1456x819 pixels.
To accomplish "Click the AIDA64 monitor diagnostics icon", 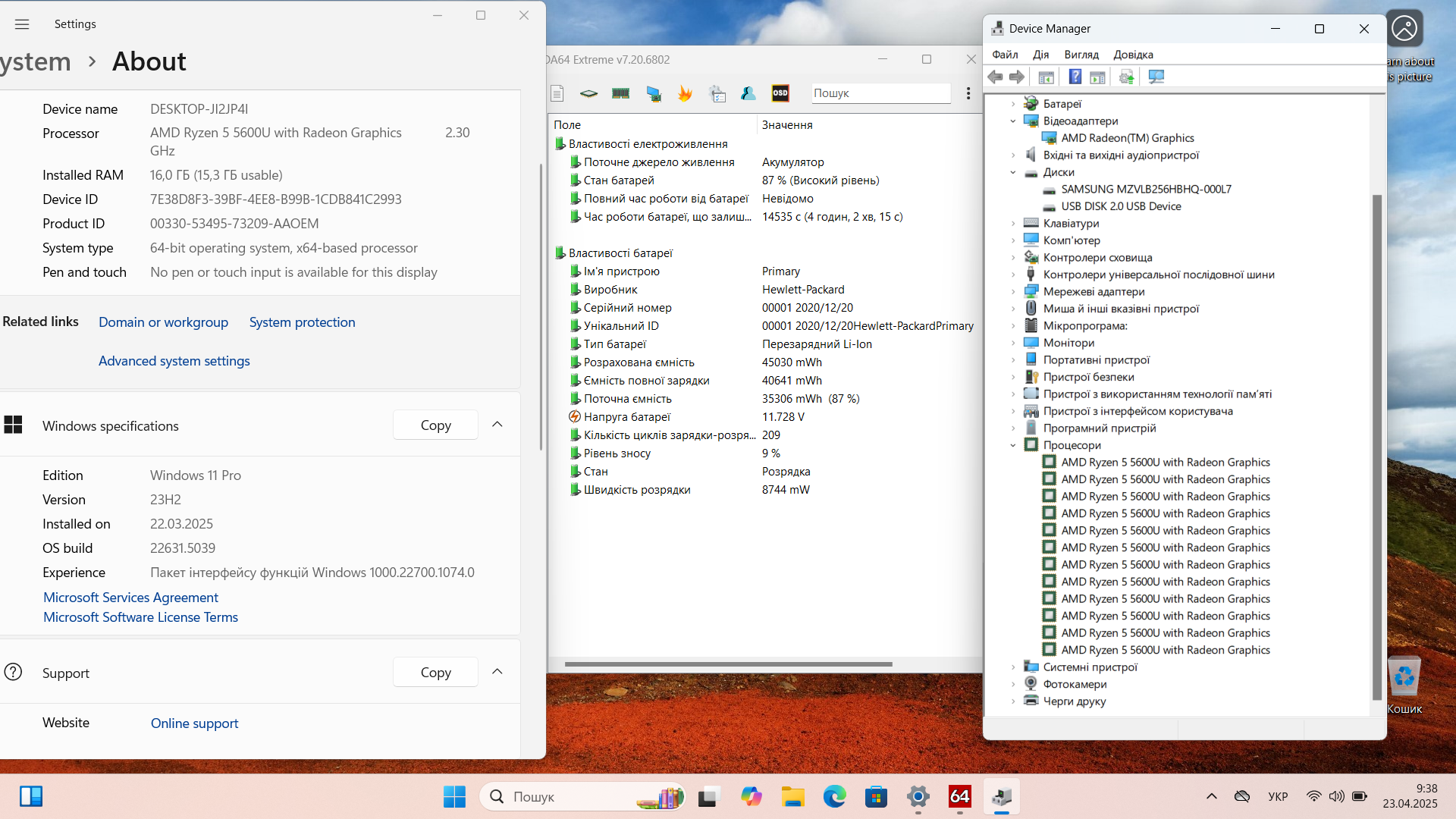I will [717, 93].
